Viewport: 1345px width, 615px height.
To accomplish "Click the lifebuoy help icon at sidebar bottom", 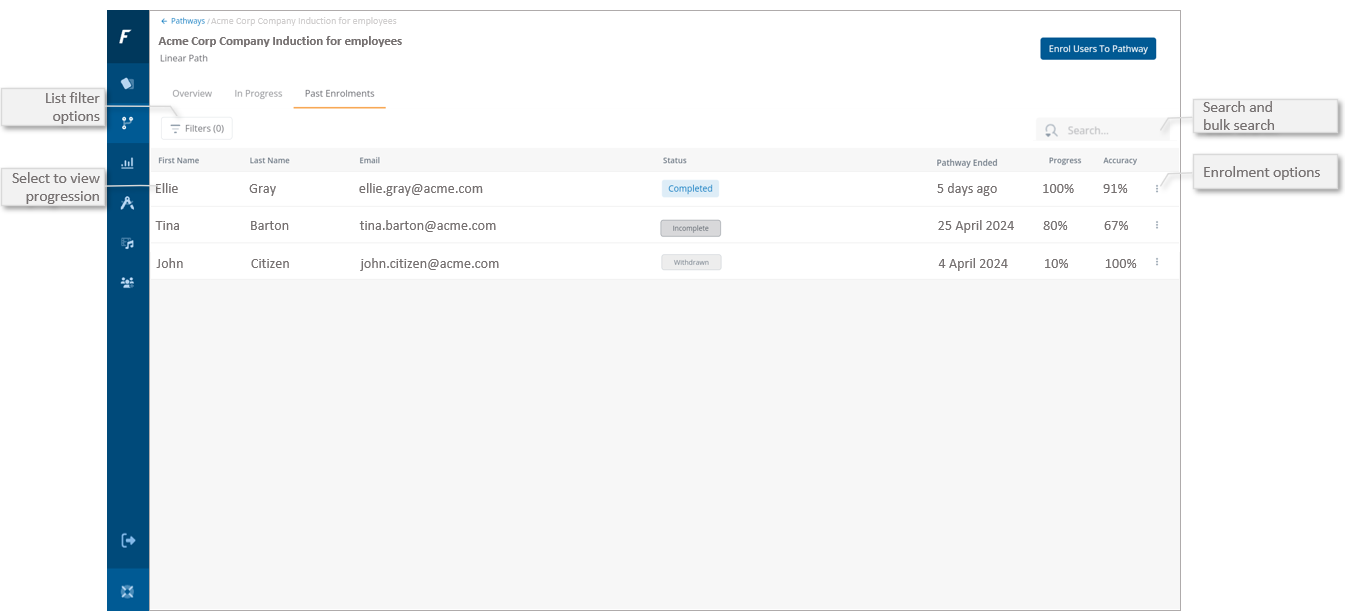I will click(x=127, y=591).
